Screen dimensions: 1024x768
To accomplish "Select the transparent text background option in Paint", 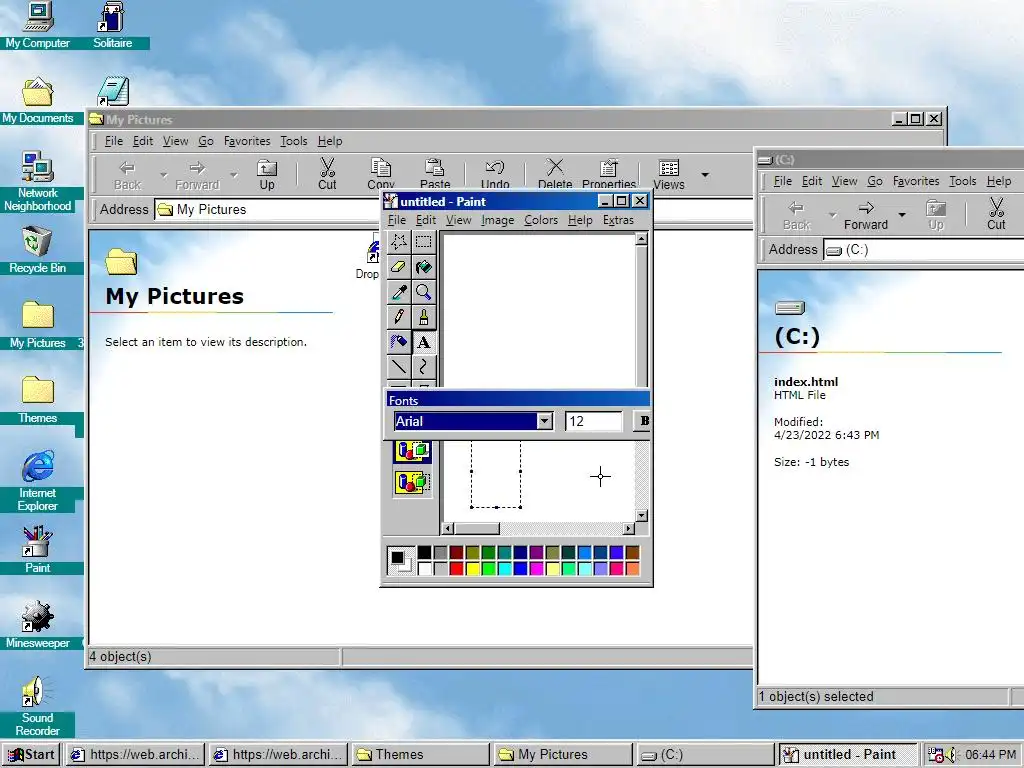I will [412, 483].
